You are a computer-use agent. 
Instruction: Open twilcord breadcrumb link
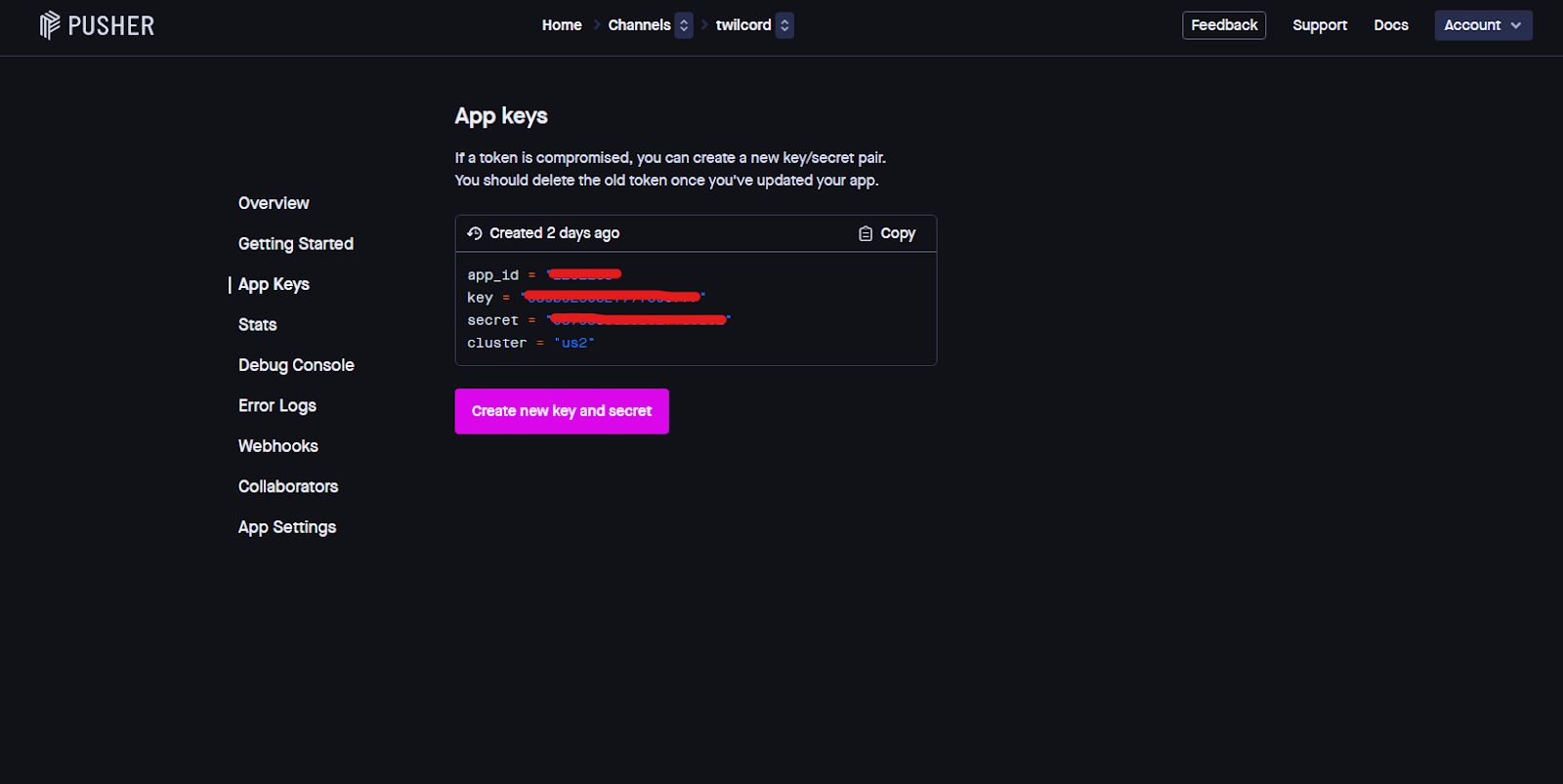[x=743, y=25]
